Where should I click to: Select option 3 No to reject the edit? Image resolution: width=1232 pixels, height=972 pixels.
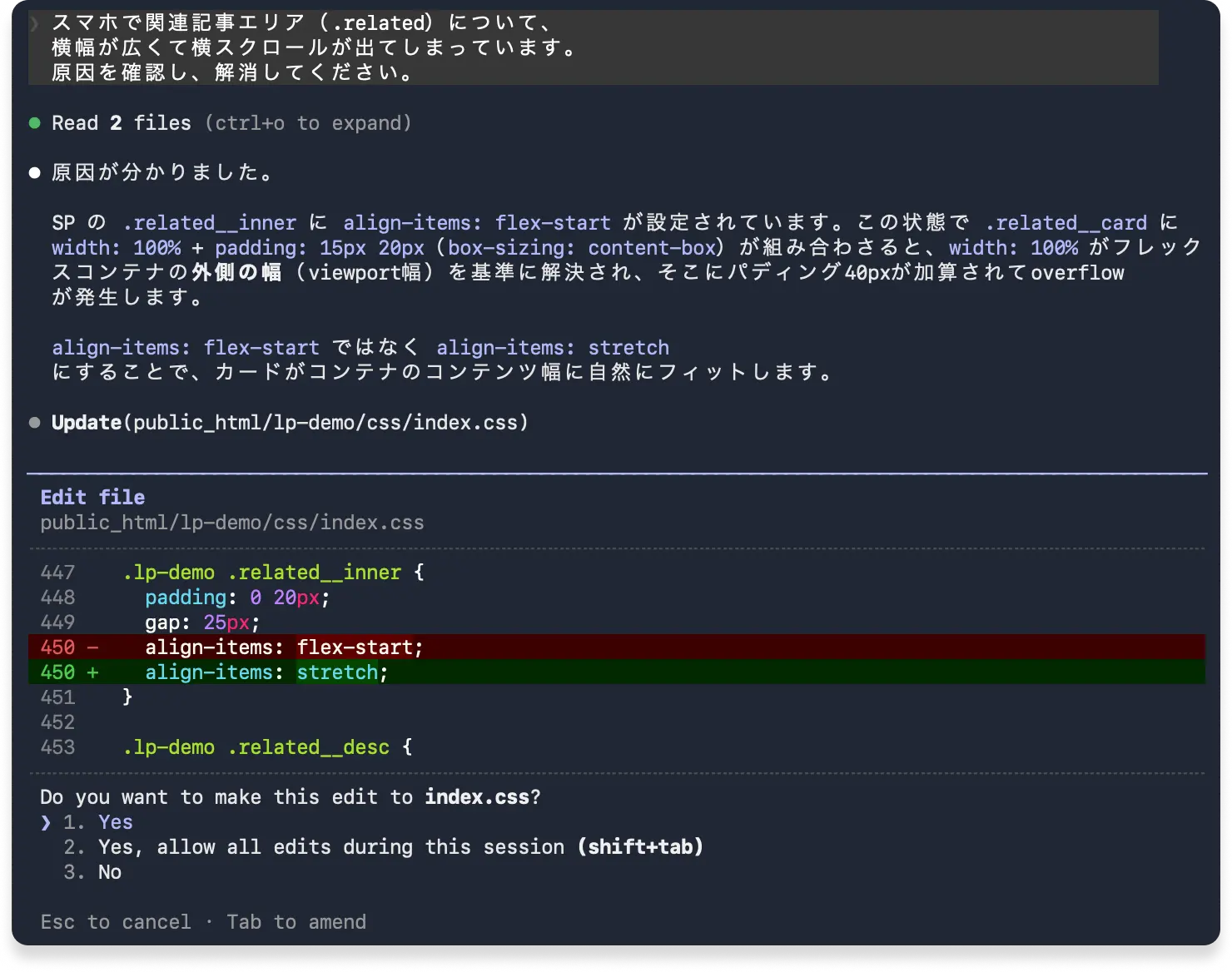pyautogui.click(x=109, y=872)
